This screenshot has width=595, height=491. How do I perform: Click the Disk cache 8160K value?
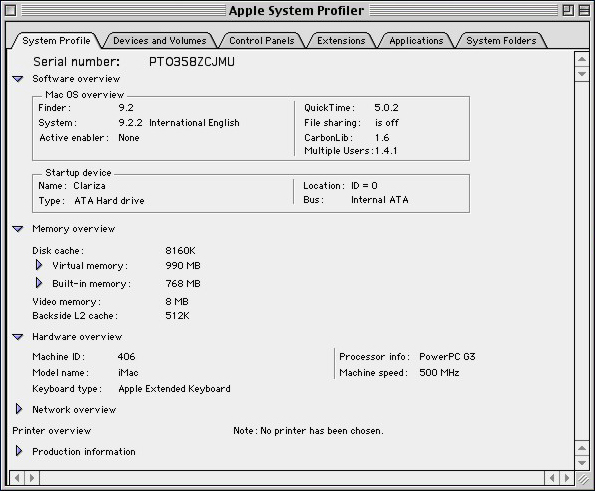[x=181, y=250]
